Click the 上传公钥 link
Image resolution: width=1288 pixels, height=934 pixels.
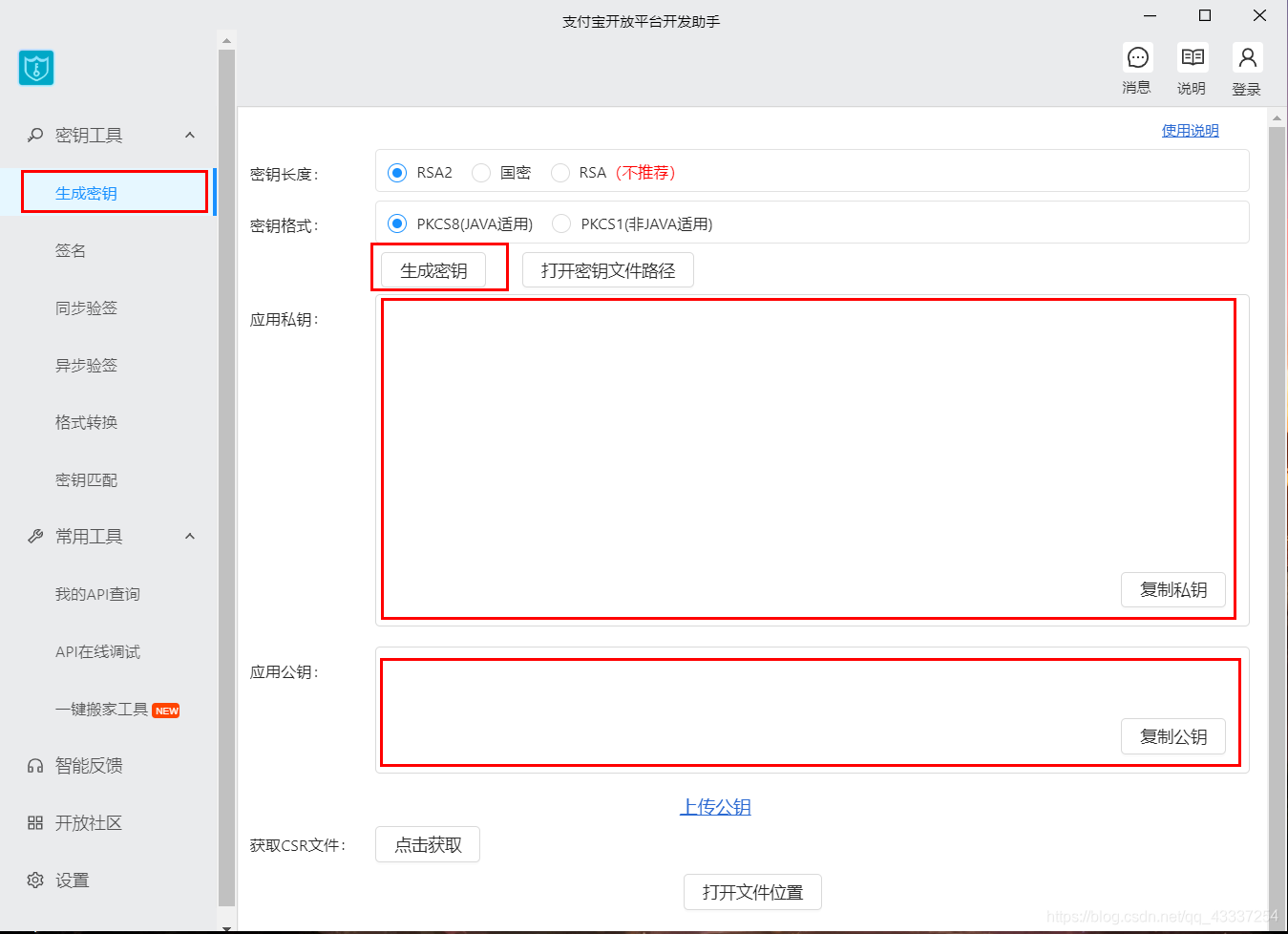point(715,807)
